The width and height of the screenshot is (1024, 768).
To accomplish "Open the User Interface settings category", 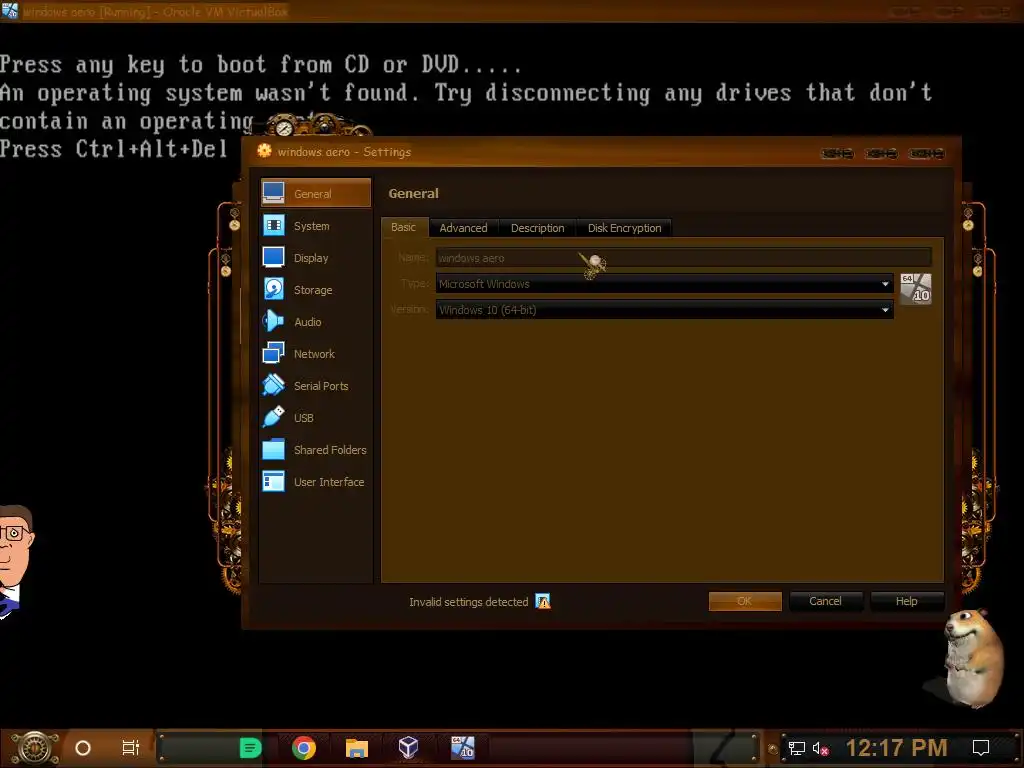I will [x=315, y=481].
